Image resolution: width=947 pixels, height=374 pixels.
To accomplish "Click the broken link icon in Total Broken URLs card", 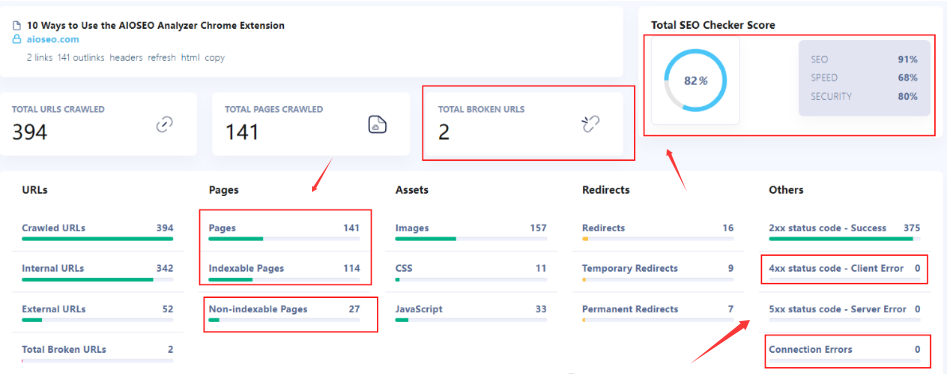I will tap(590, 124).
